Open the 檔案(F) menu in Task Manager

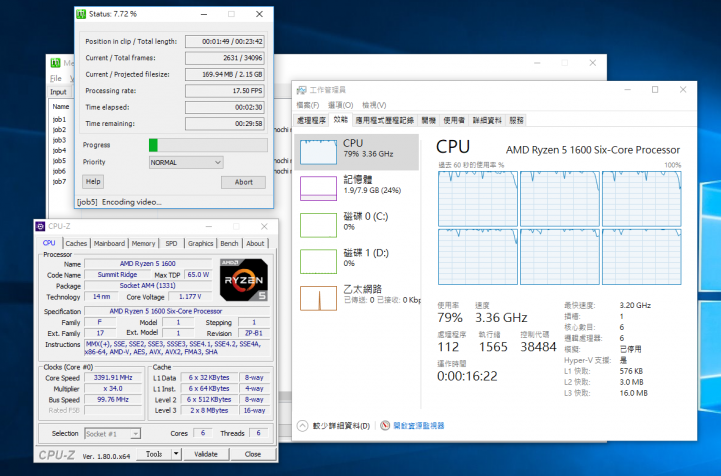(x=308, y=105)
